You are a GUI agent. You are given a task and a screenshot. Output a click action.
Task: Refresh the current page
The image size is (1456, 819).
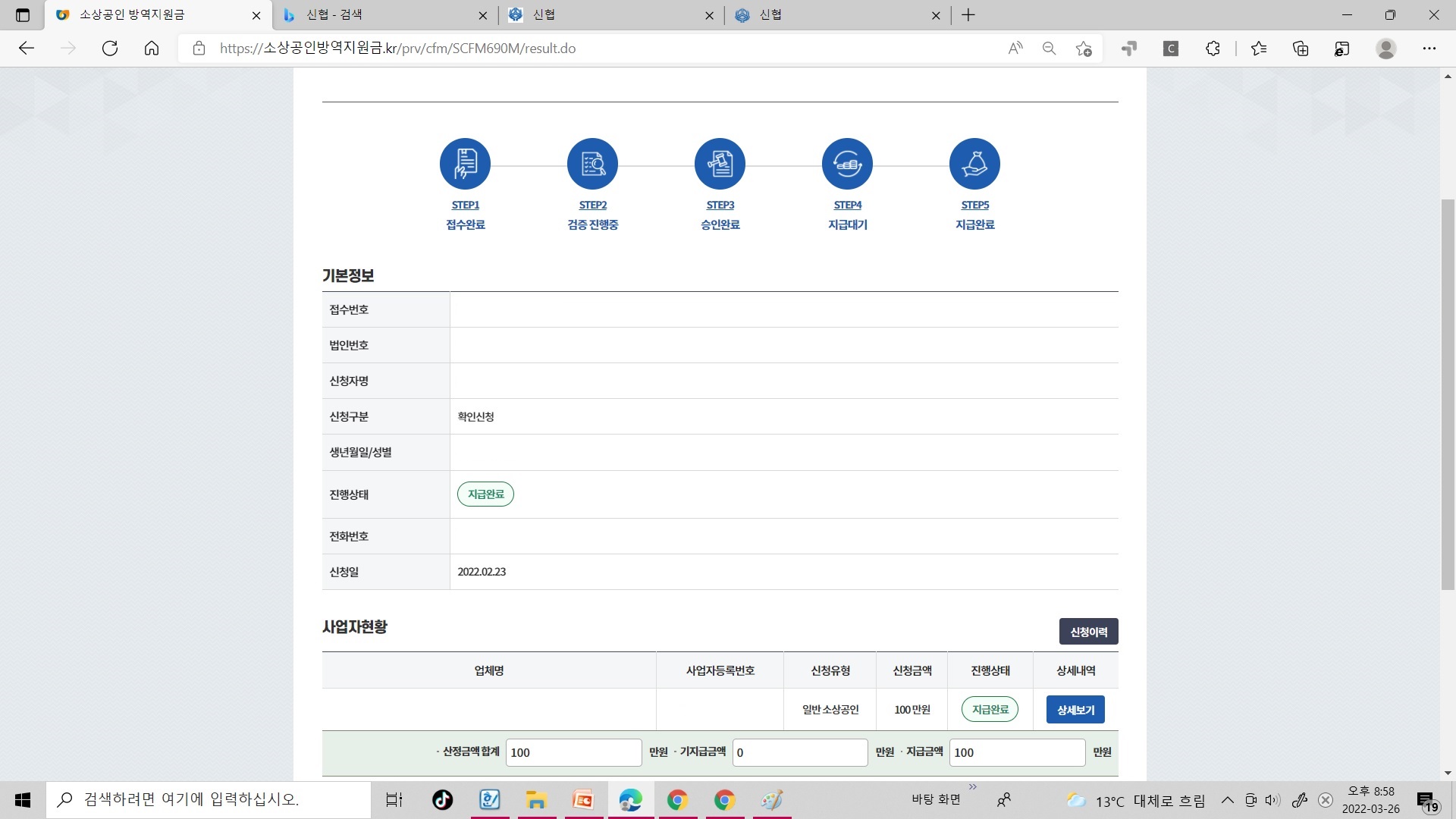click(110, 48)
